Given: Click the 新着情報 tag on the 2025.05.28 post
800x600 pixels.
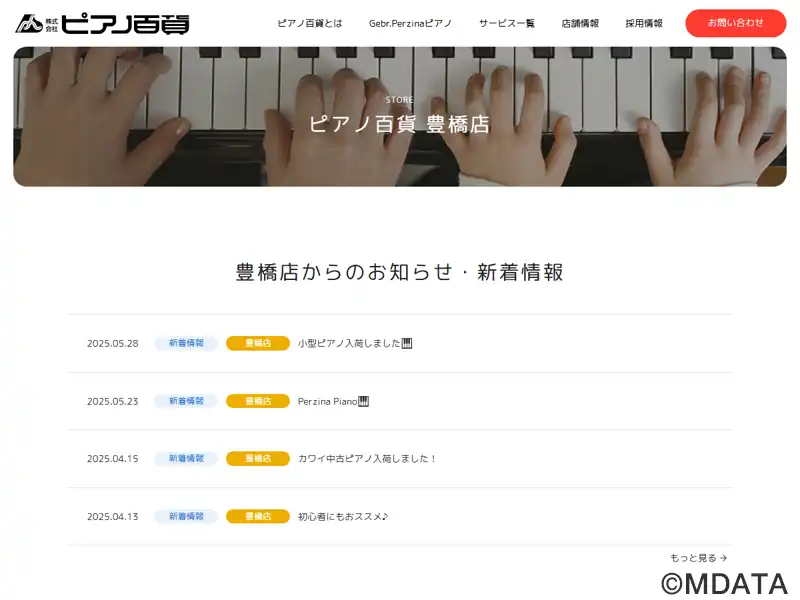Looking at the screenshot, I should [186, 343].
